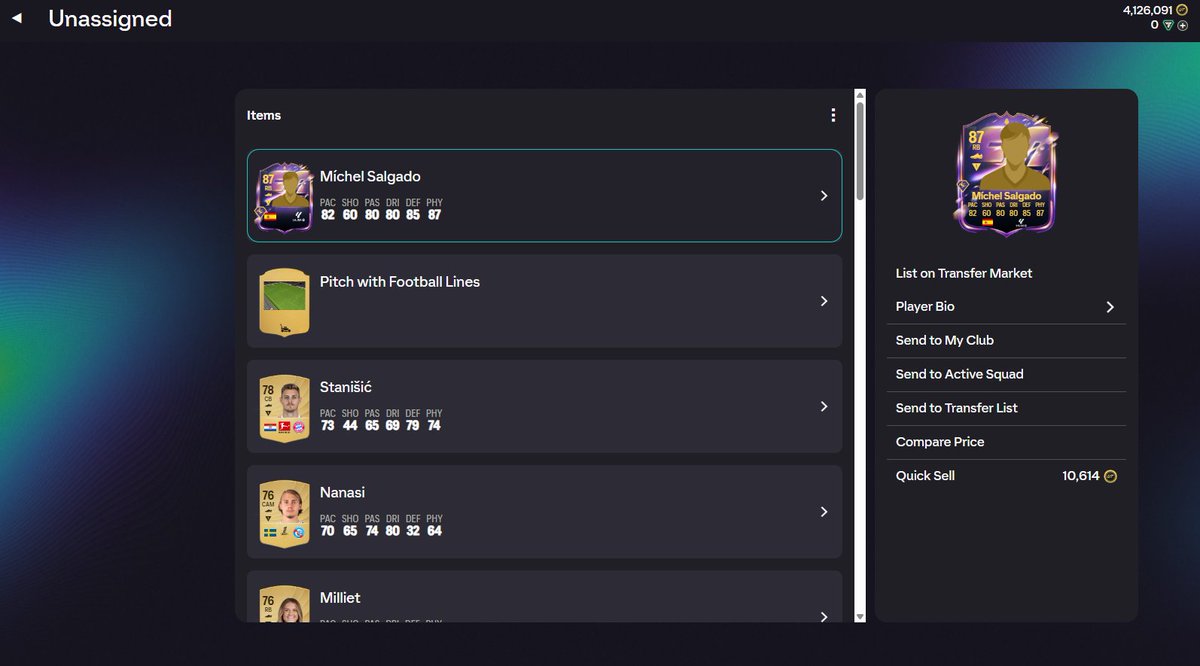Select Míchel Salgado card thumbnail in list

pyautogui.click(x=284, y=196)
